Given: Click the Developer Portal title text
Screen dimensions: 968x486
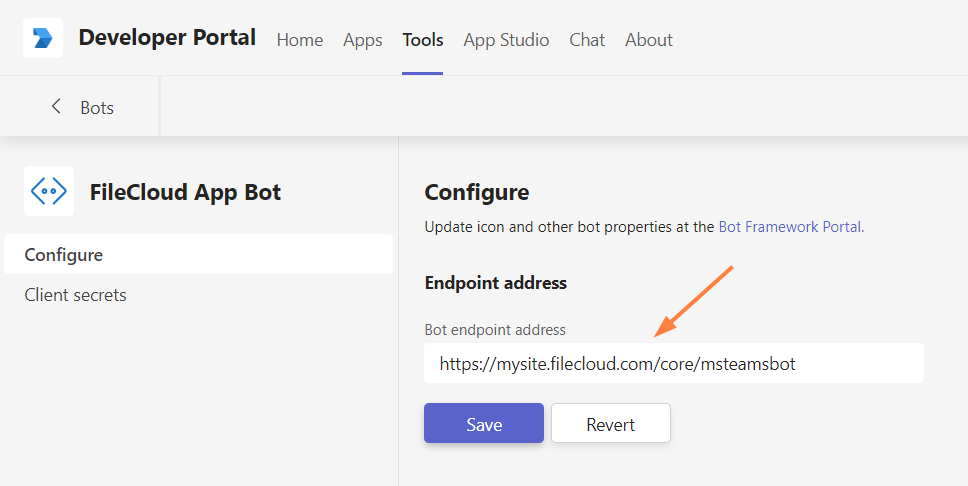Looking at the screenshot, I should (x=167, y=38).
